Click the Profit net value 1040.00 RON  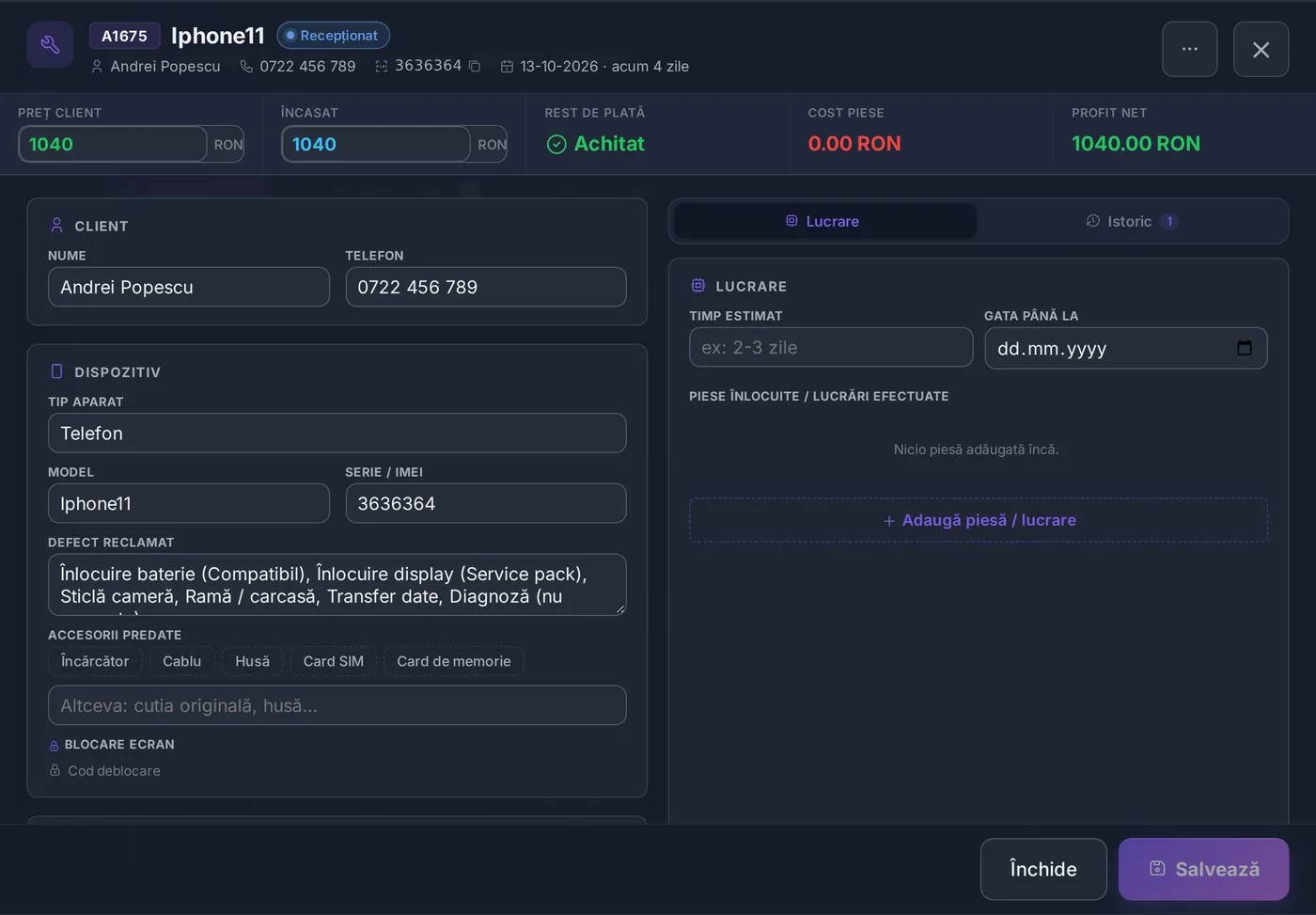tap(1136, 144)
